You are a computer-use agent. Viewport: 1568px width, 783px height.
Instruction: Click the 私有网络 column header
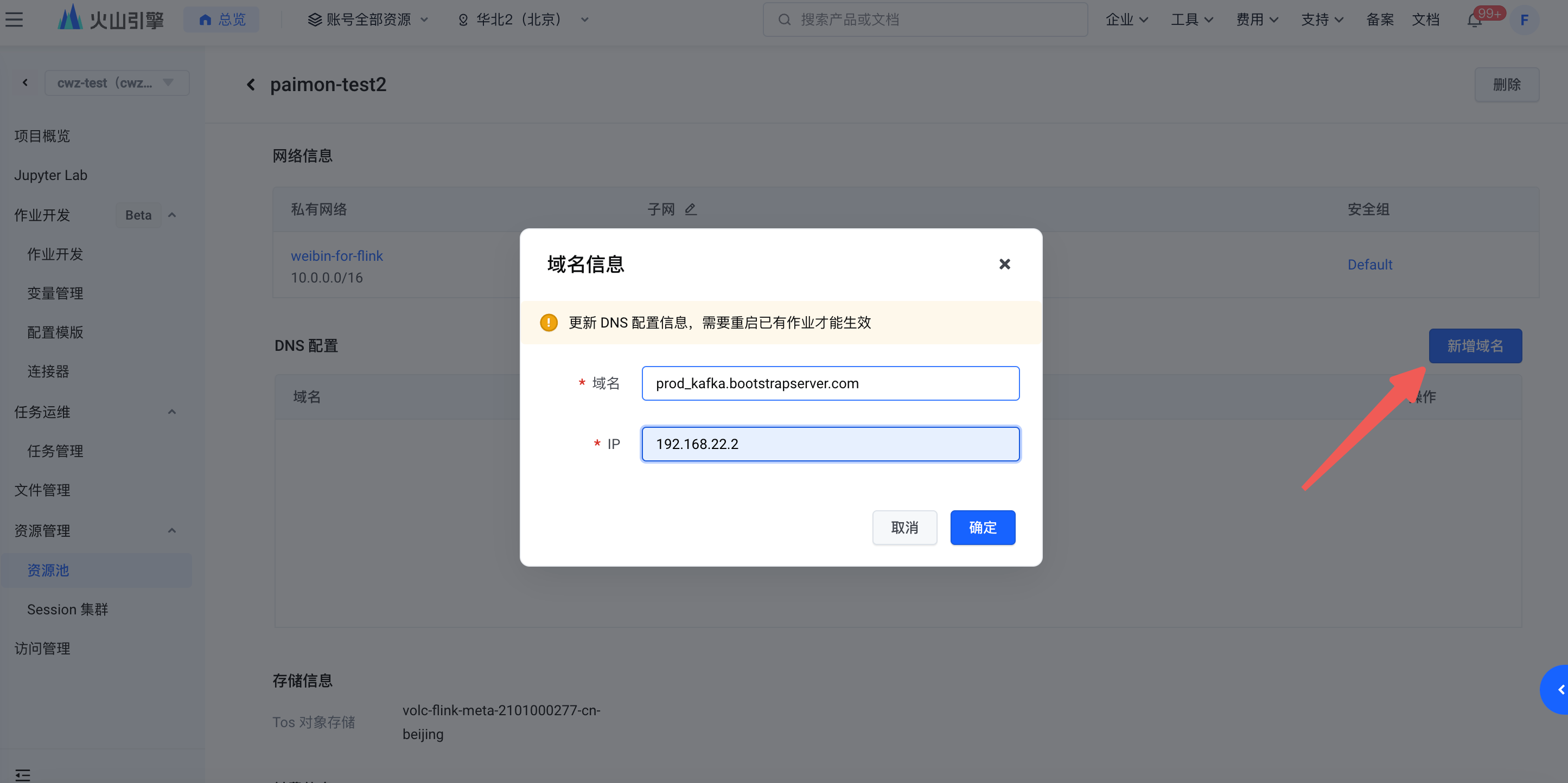318,209
